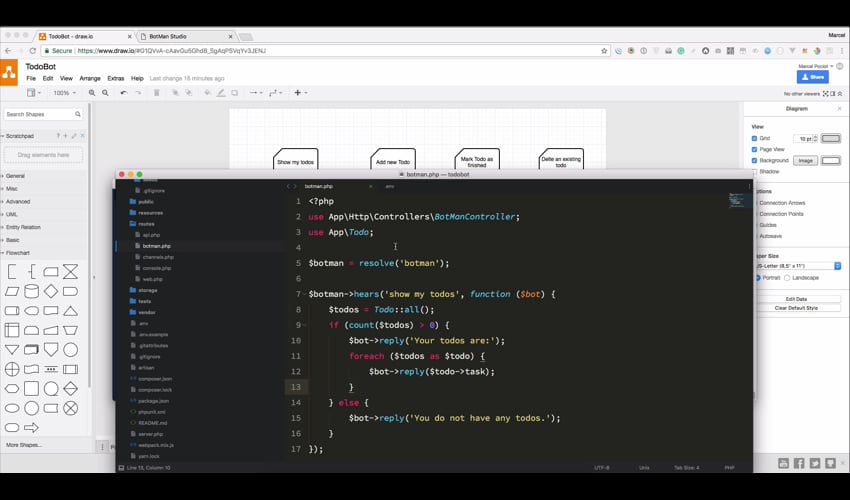Screen dimensions: 850x500
Task: Switch to the BotMan Studio browser tab
Action: [186, 36]
